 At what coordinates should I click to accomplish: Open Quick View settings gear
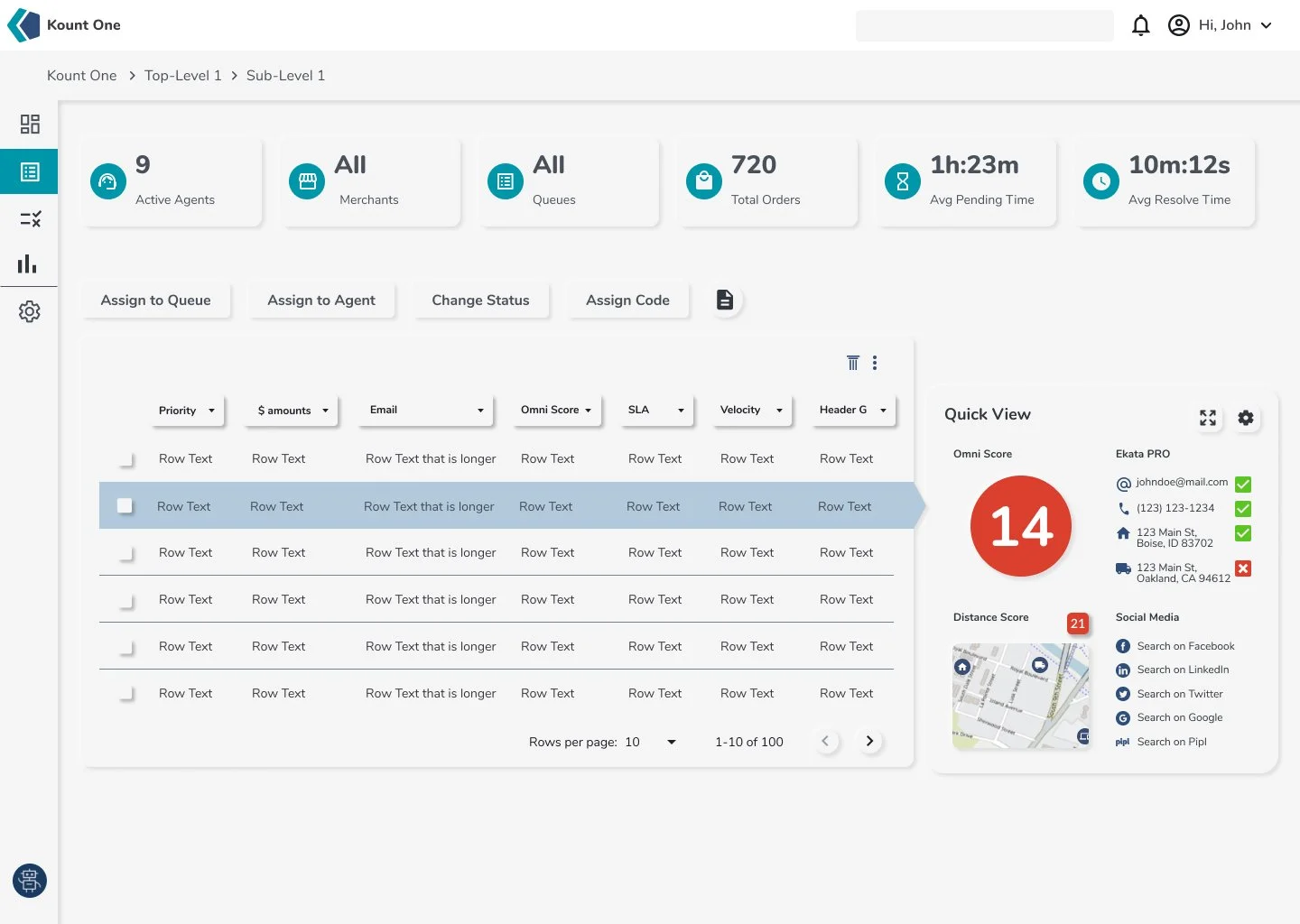click(x=1246, y=418)
